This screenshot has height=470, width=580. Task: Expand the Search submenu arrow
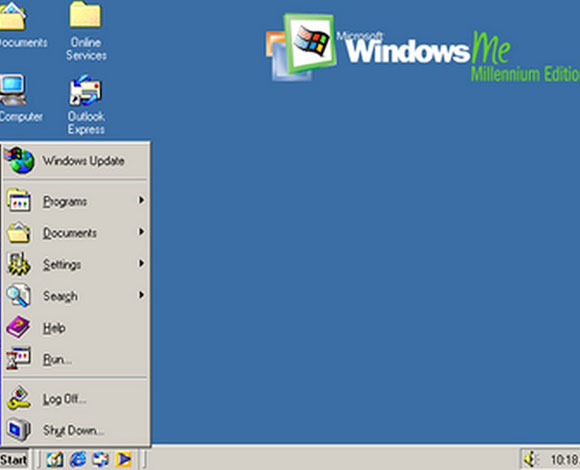141,295
